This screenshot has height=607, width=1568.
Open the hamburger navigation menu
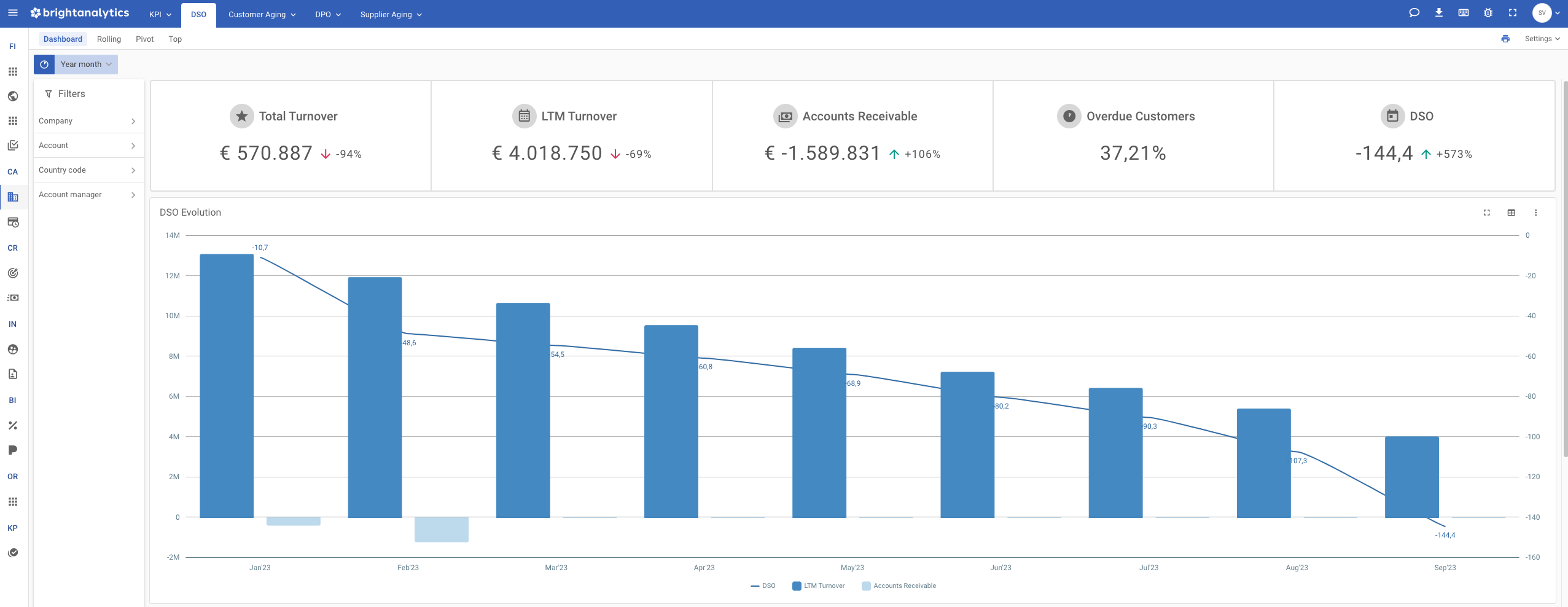click(12, 12)
